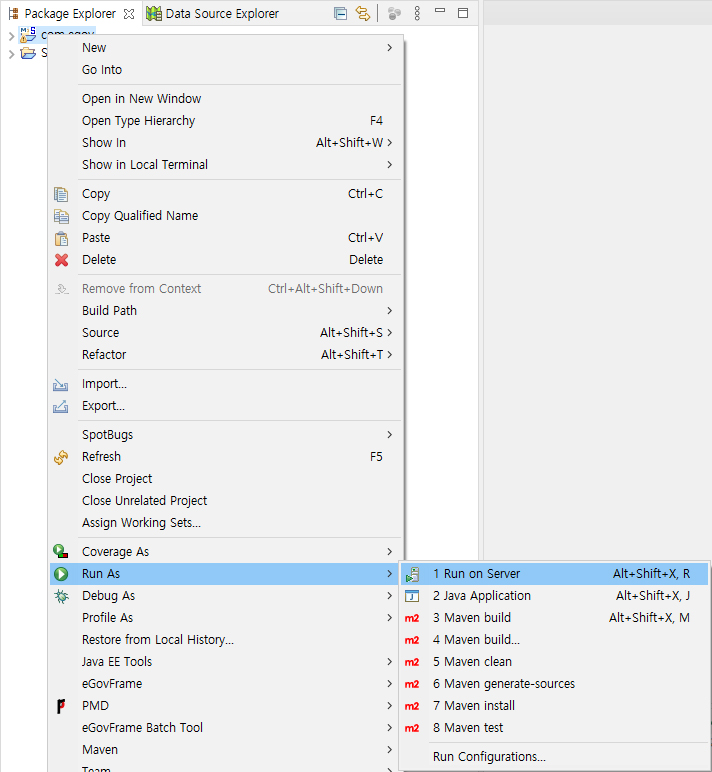
Task: Toggle Link with Editor icon
Action: pos(363,14)
